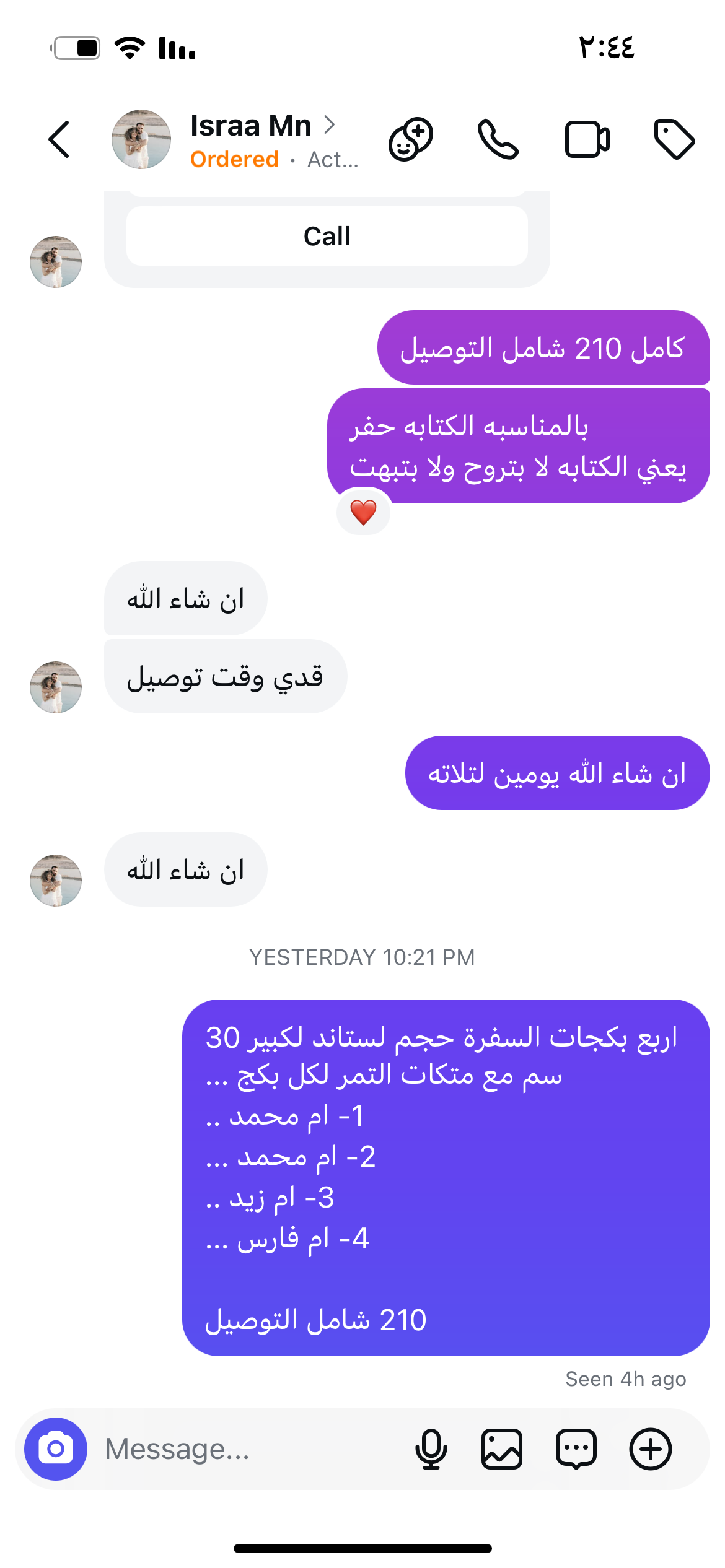Expand Israa Mn profile chevron
725x1568 pixels.
point(330,125)
